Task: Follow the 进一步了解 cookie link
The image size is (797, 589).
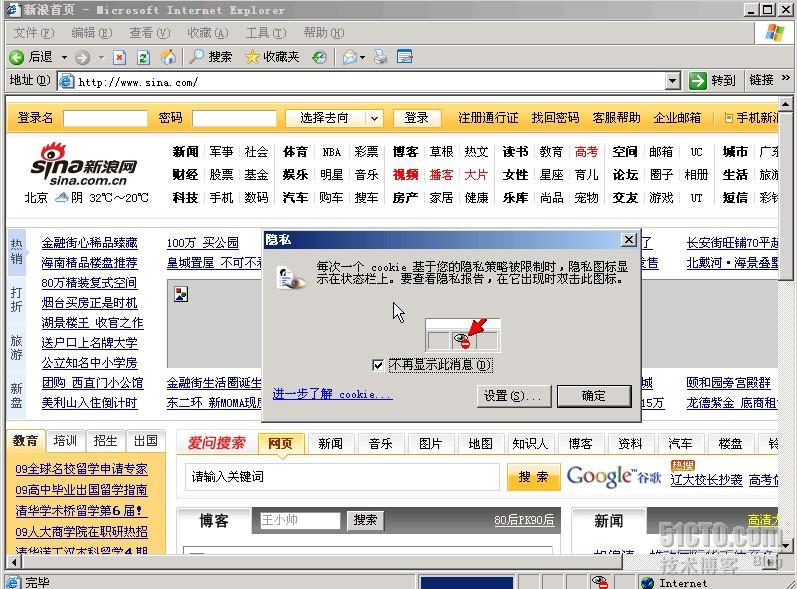Action: [x=332, y=394]
